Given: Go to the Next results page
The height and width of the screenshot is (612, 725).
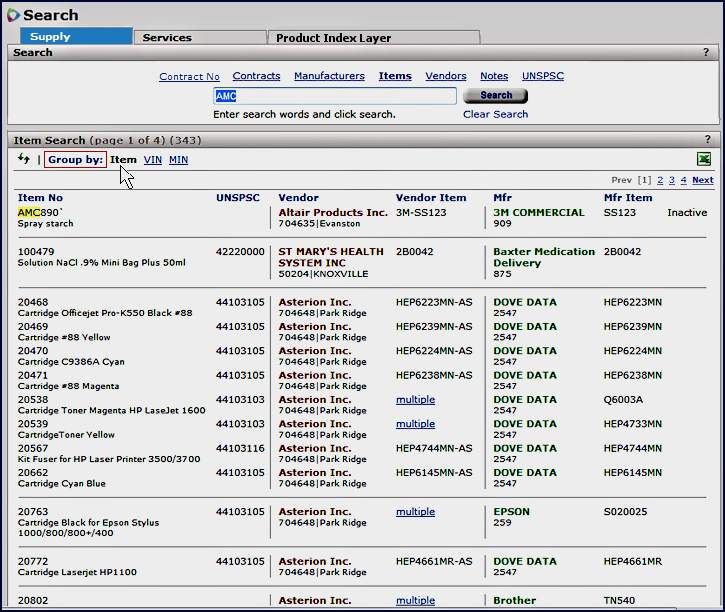Looking at the screenshot, I should tap(702, 180).
